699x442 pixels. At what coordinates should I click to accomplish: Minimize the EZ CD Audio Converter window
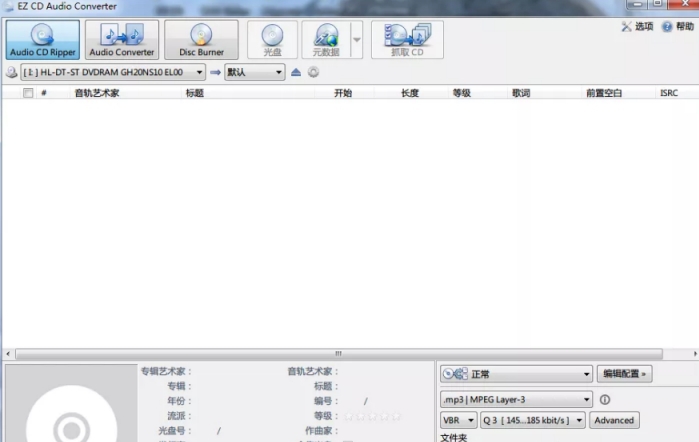pos(636,4)
